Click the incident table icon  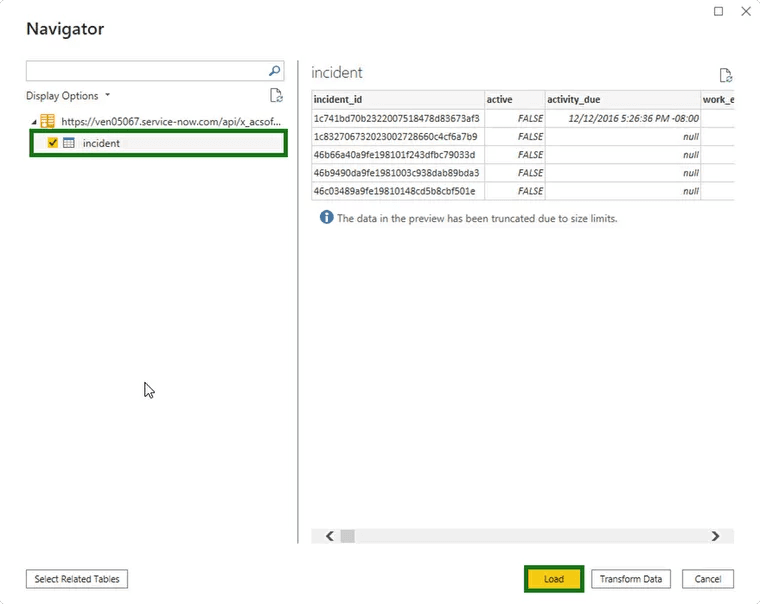coord(69,143)
